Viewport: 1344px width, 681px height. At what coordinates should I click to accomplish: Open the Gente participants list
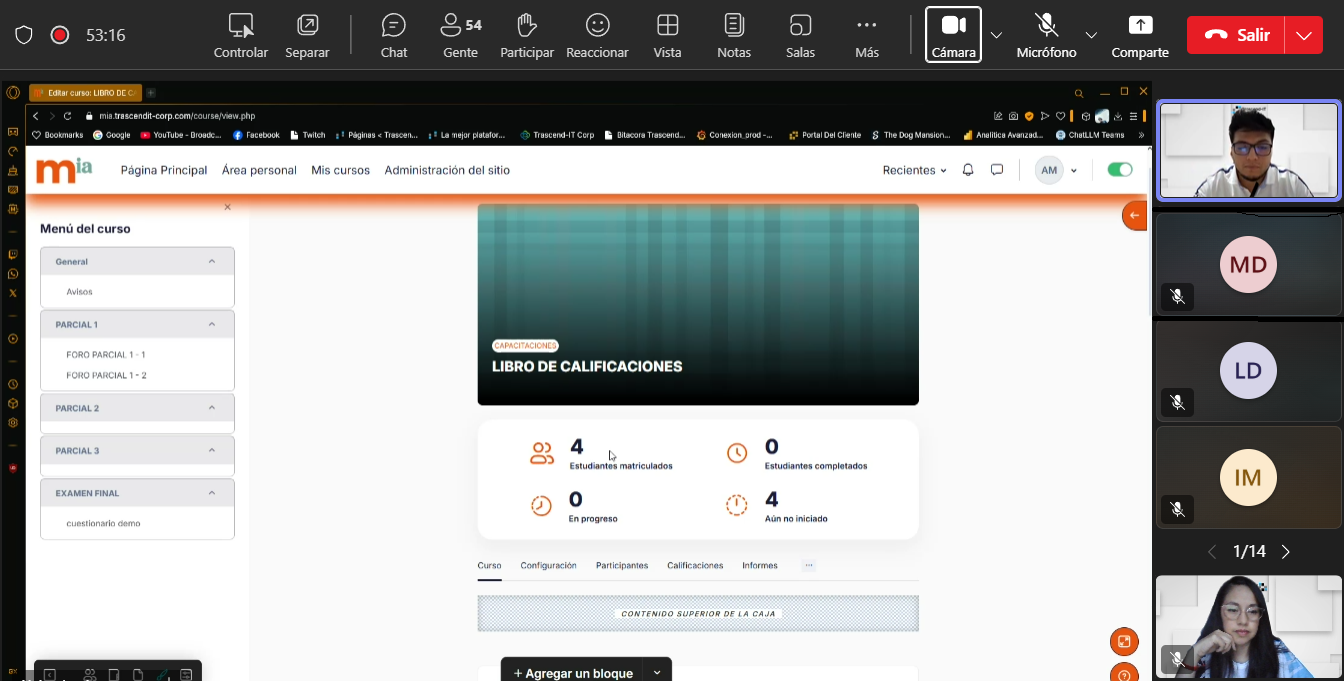tap(460, 35)
